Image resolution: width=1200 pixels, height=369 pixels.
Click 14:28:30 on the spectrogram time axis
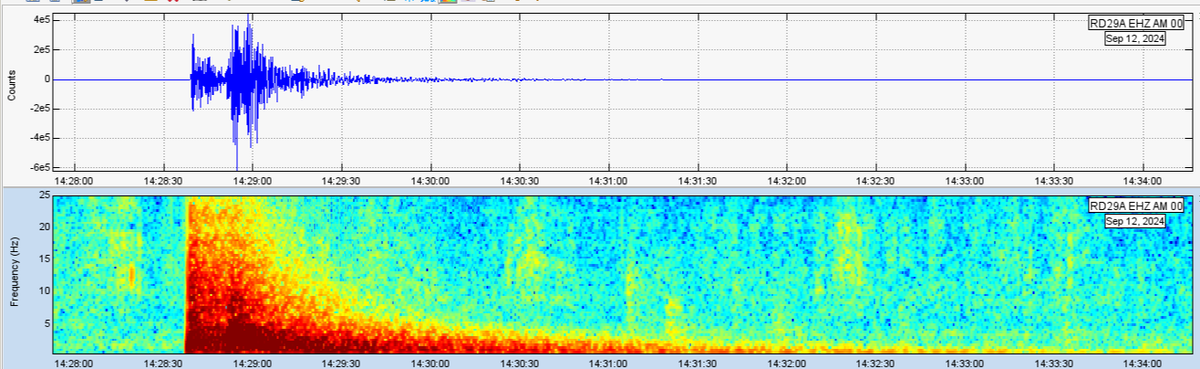coord(162,363)
